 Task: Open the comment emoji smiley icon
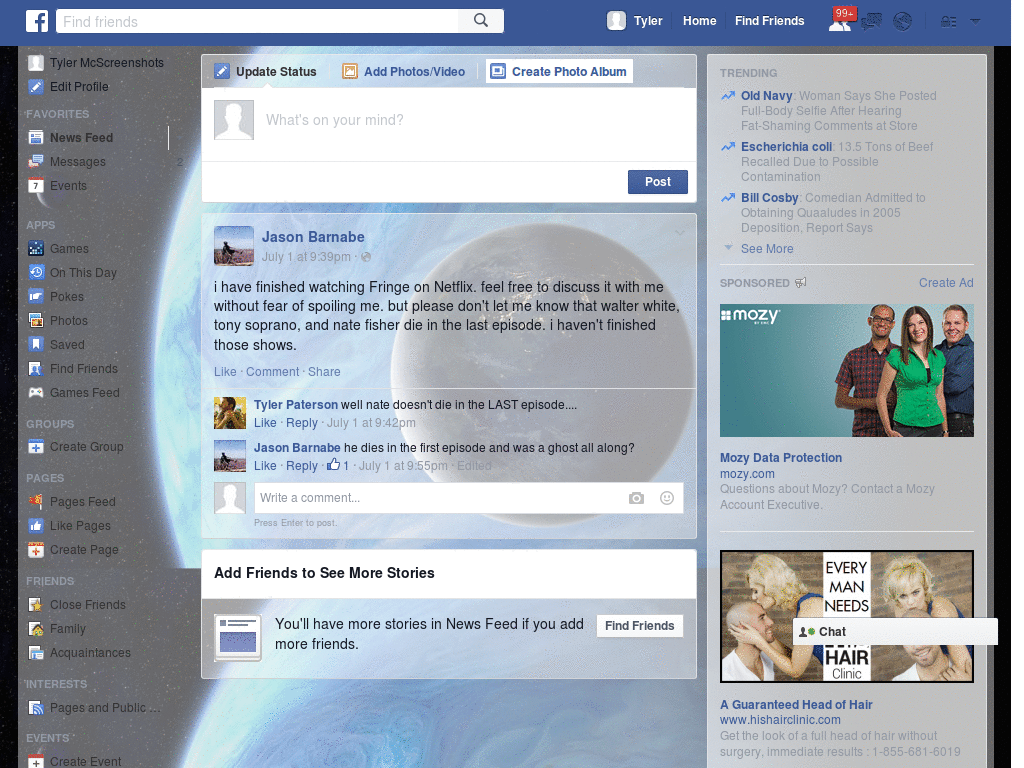click(667, 498)
